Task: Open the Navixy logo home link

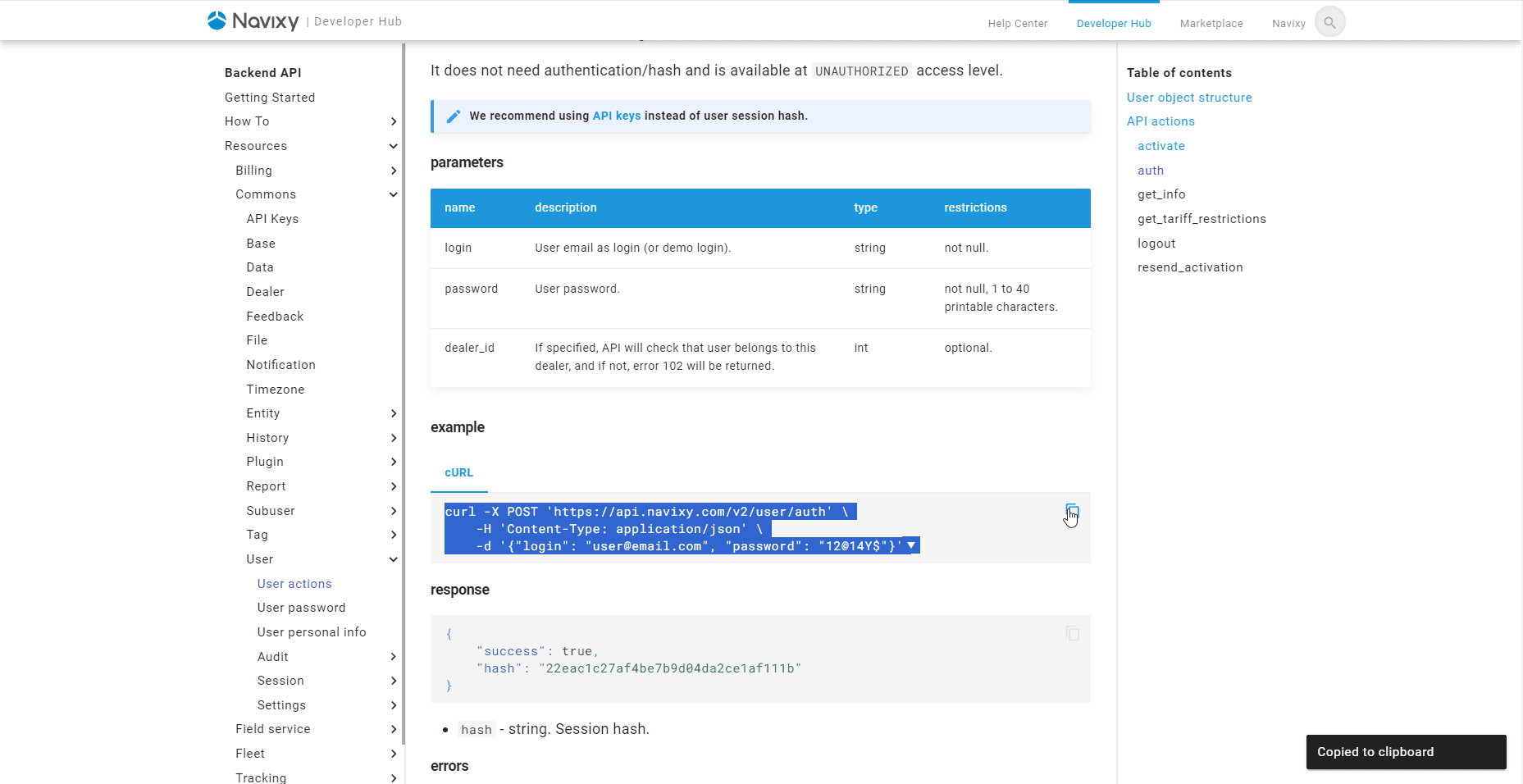Action: coord(253,21)
